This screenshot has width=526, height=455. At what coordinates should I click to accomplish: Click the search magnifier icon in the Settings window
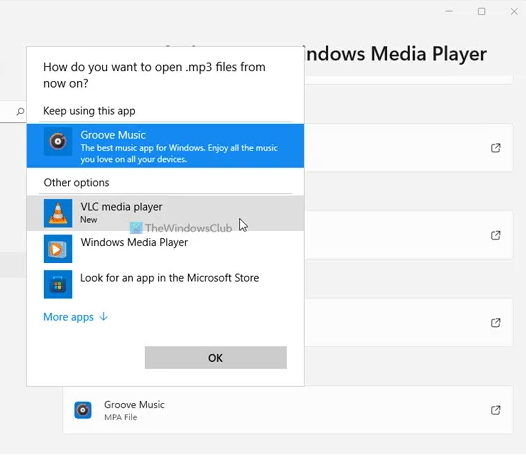point(20,111)
